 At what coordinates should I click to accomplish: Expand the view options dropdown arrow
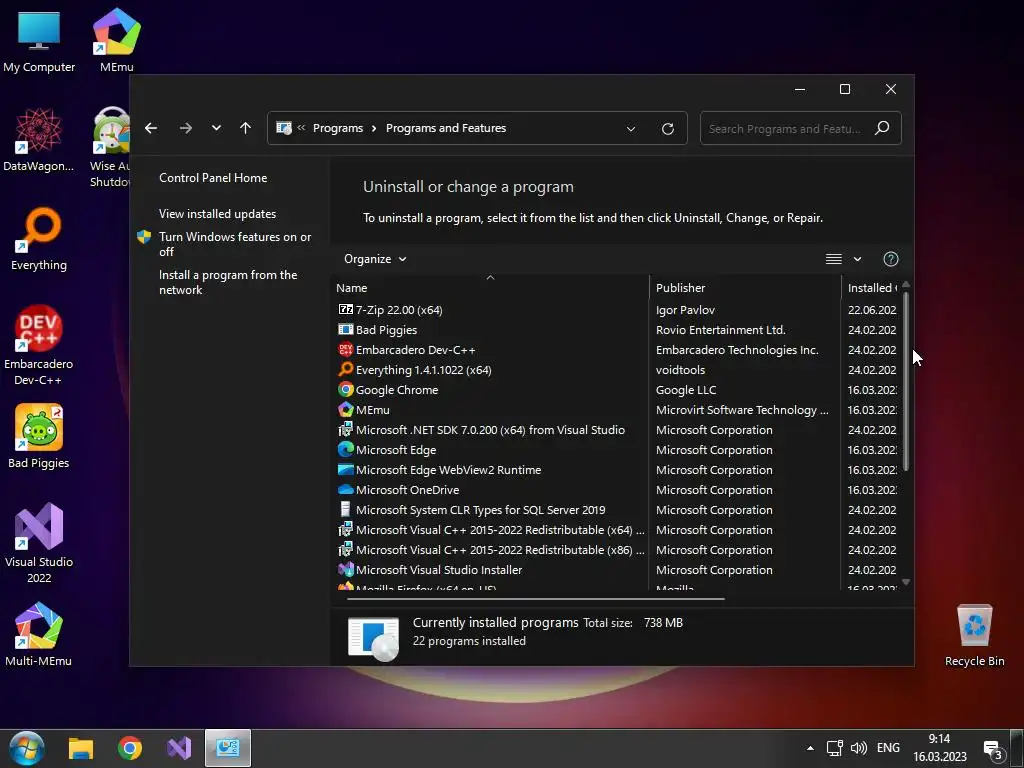pyautogui.click(x=857, y=259)
